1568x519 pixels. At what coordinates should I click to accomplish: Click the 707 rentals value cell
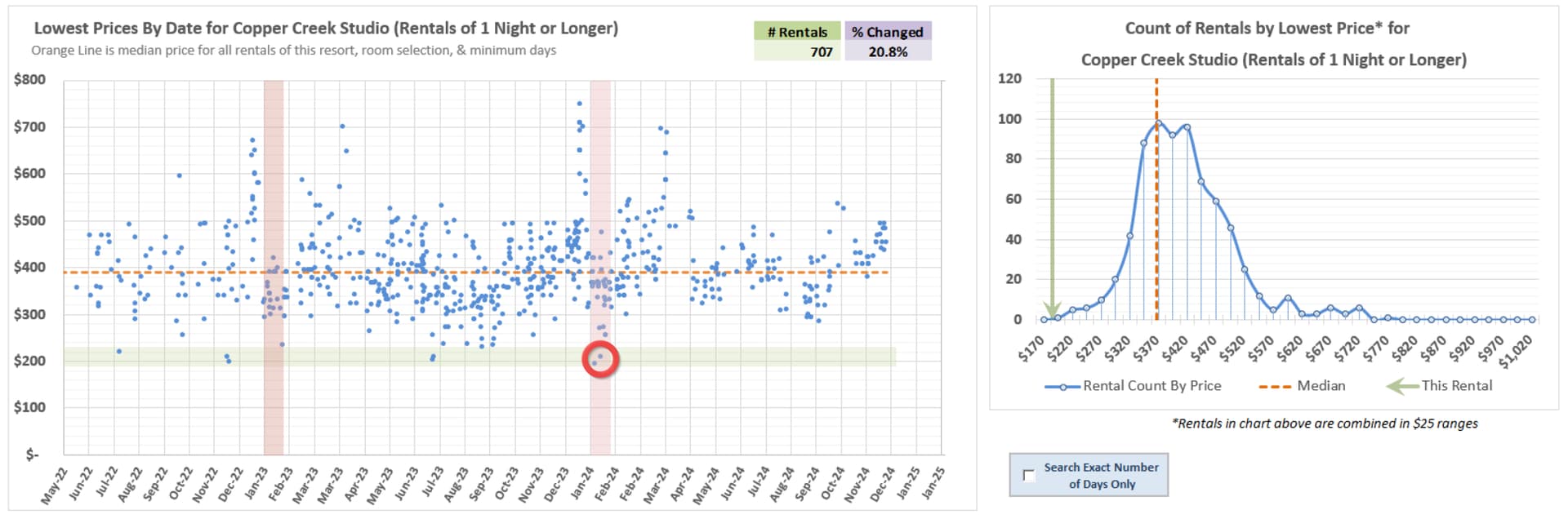tap(796, 51)
